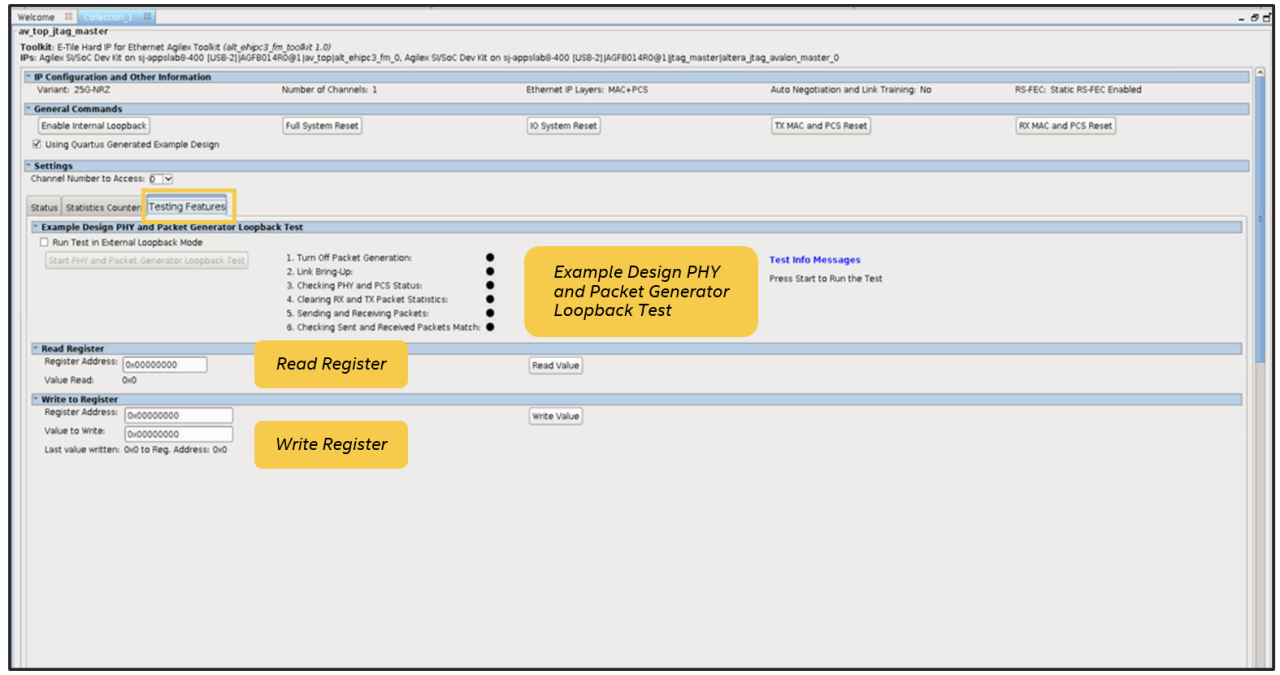Collapse the Read Register section
Viewport: 1280px width, 675px height.
pyautogui.click(x=36, y=349)
